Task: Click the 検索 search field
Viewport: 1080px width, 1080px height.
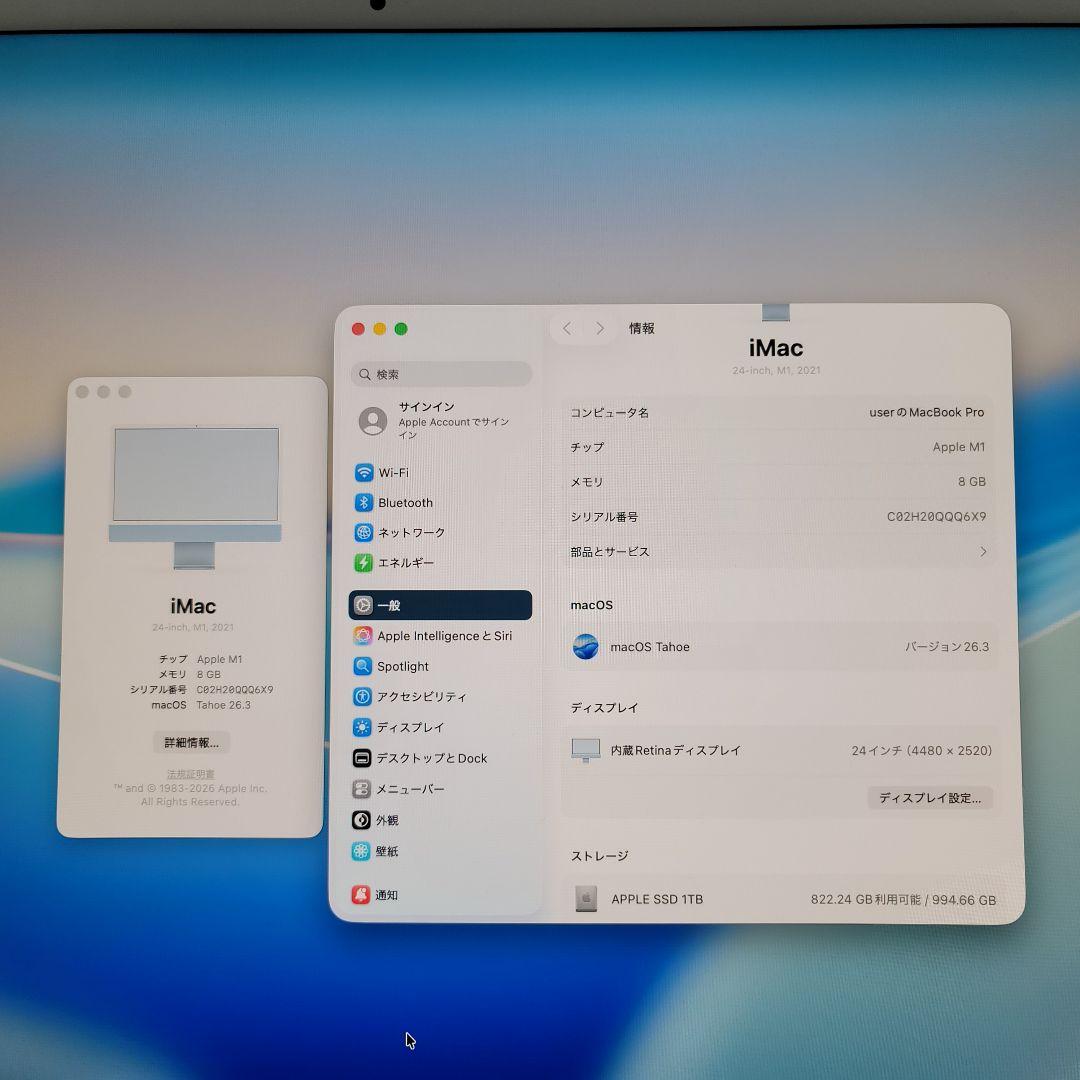Action: [441, 373]
